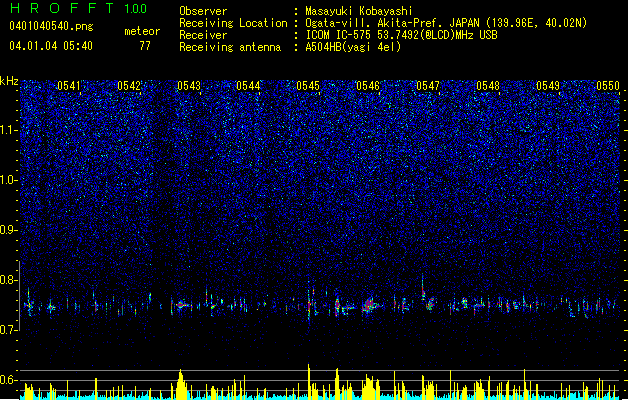Click the HROFFT 1.0.0 title text
The width and height of the screenshot is (629, 400).
[x=79, y=8]
